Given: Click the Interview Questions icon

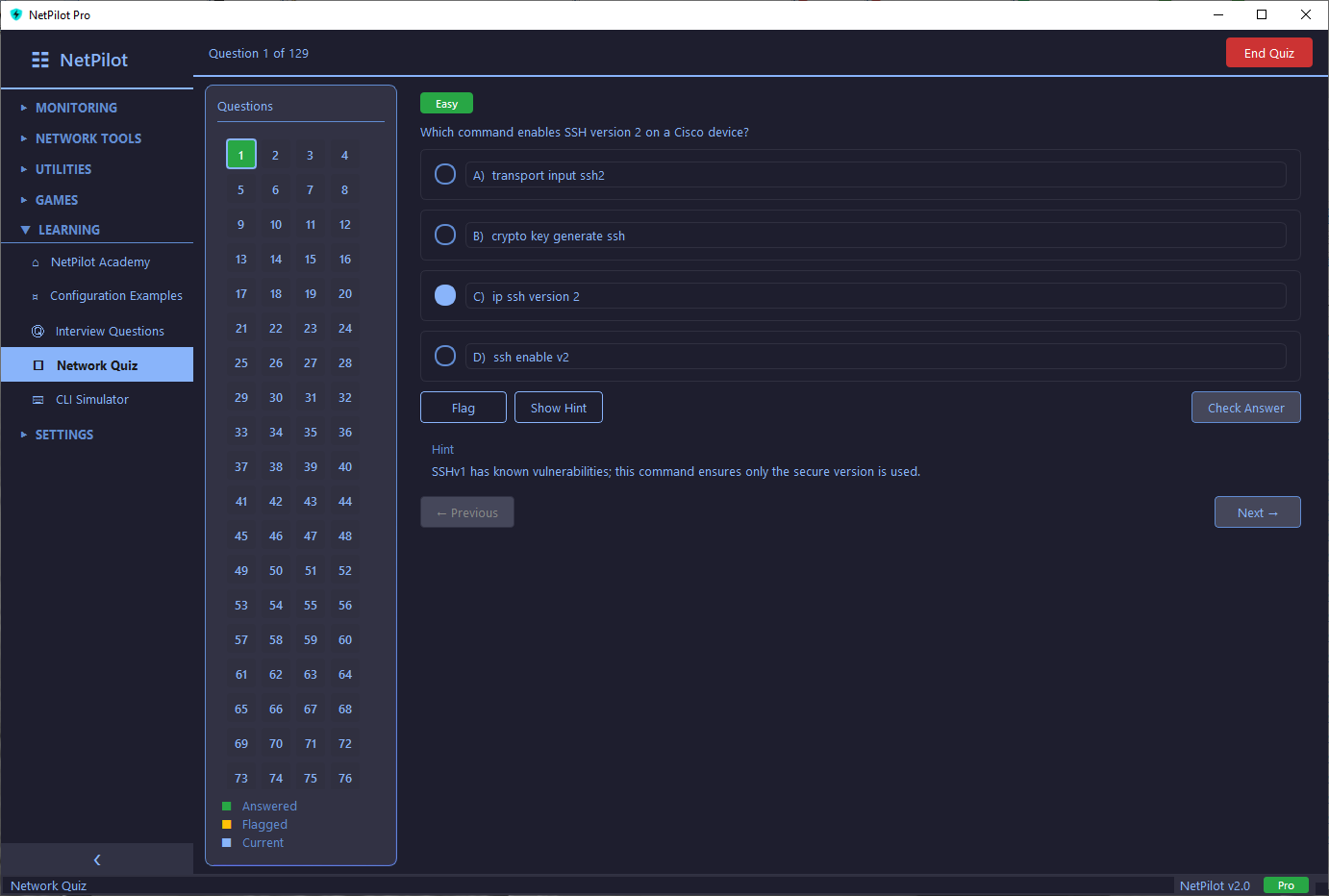Looking at the screenshot, I should [38, 332].
